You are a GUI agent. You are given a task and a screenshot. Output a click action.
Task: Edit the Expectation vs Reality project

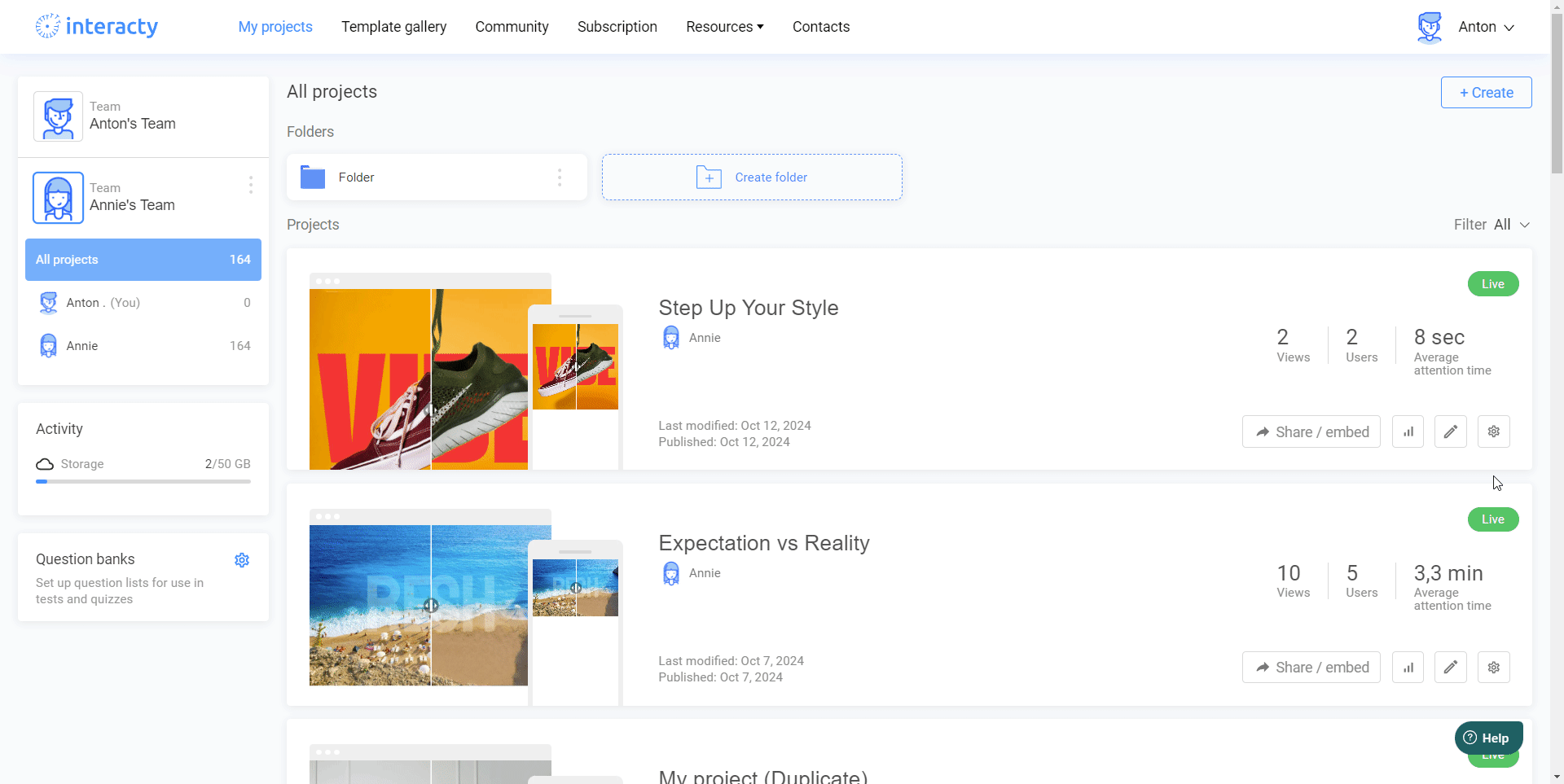1451,668
